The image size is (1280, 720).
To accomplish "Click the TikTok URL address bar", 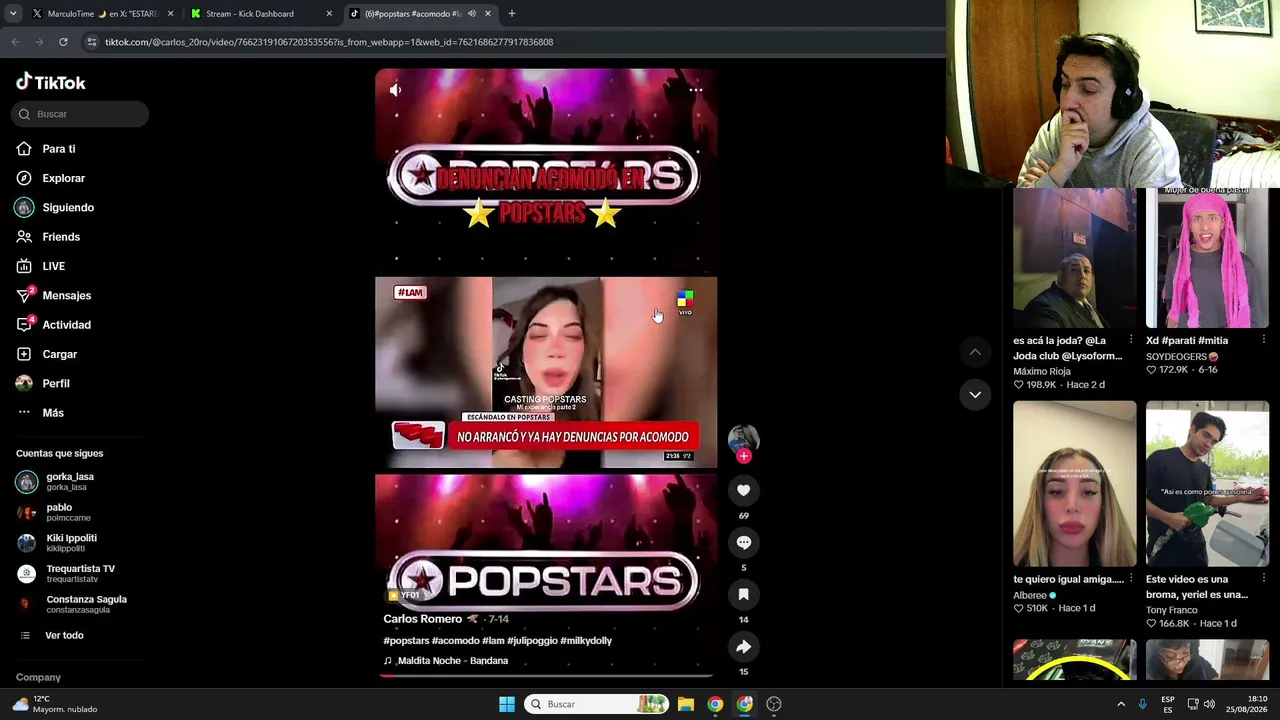I will (329, 42).
